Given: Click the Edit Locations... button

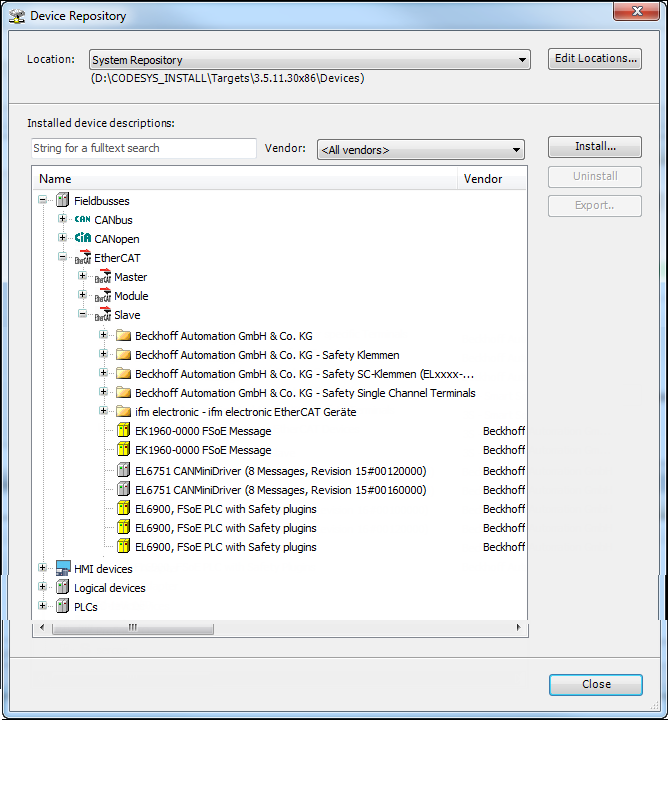Looking at the screenshot, I should coord(594,59).
